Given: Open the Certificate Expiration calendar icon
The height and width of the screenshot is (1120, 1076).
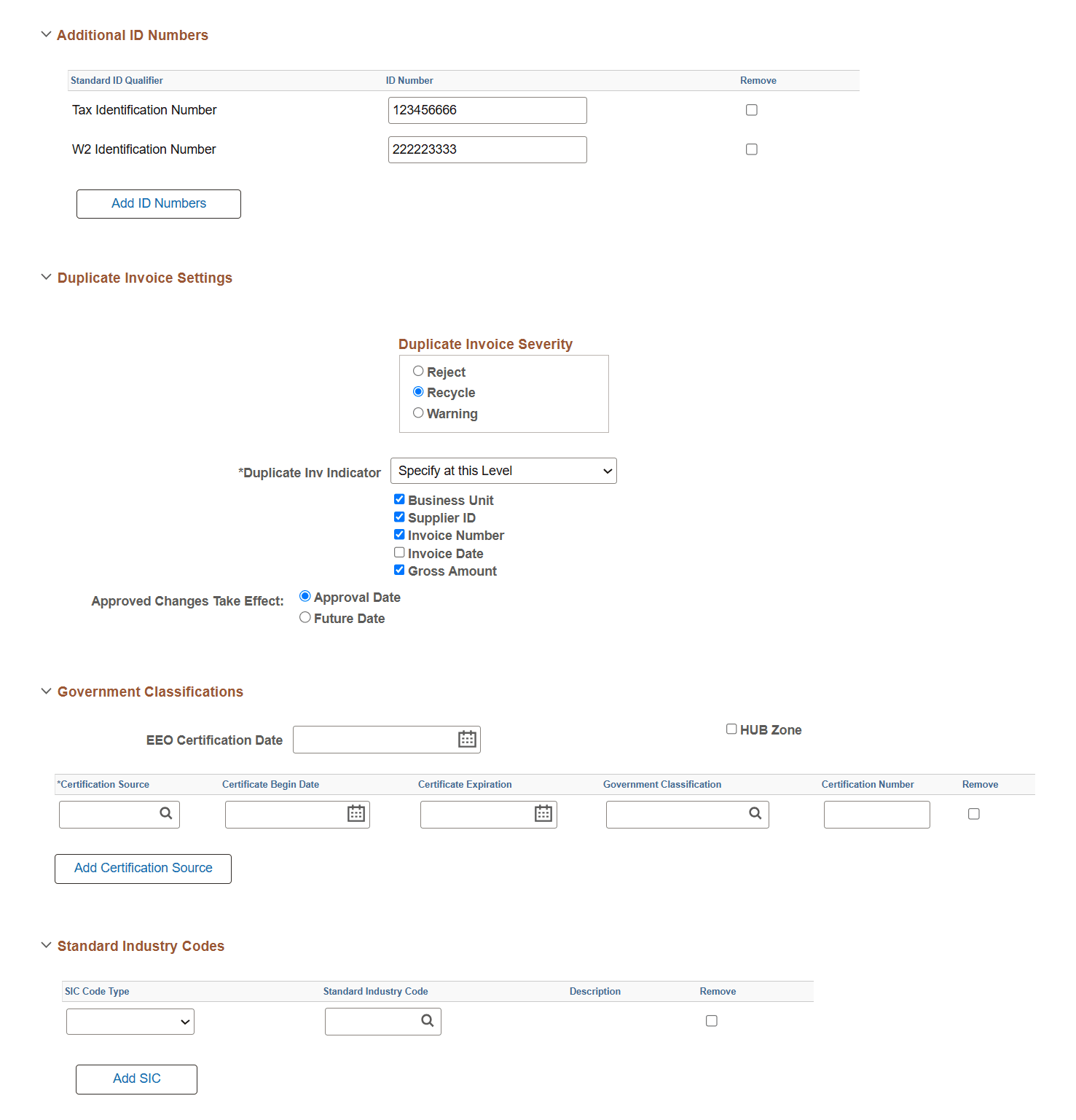Looking at the screenshot, I should tap(543, 814).
